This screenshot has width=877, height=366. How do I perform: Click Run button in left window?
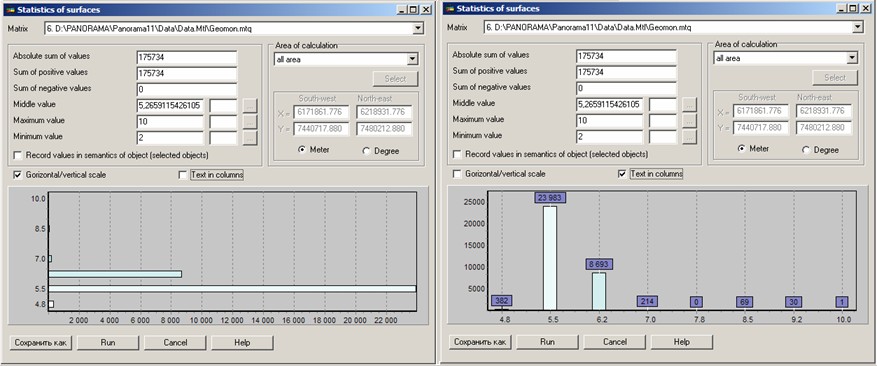108,342
